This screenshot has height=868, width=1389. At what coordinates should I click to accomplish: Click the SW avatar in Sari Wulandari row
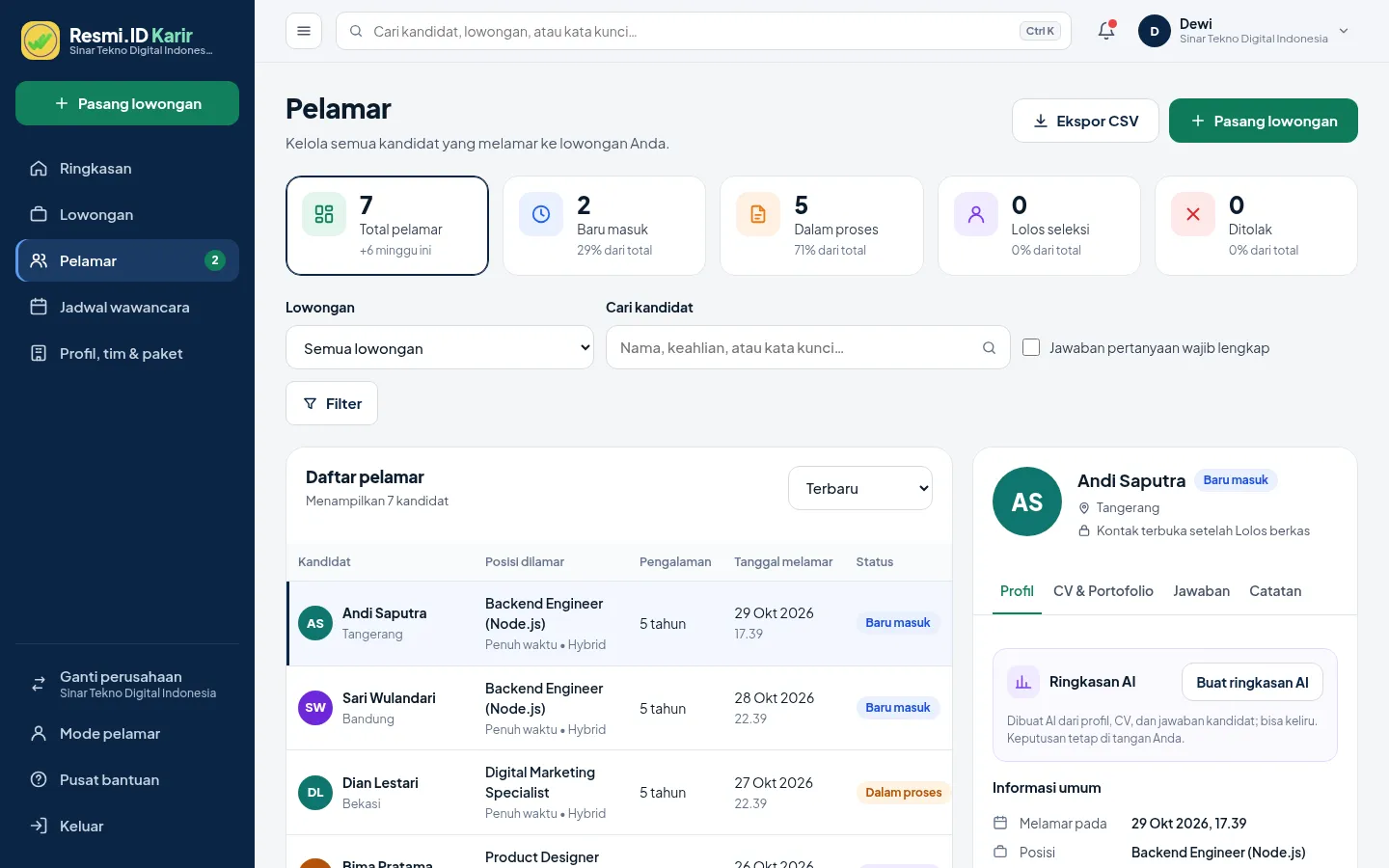[x=315, y=708]
